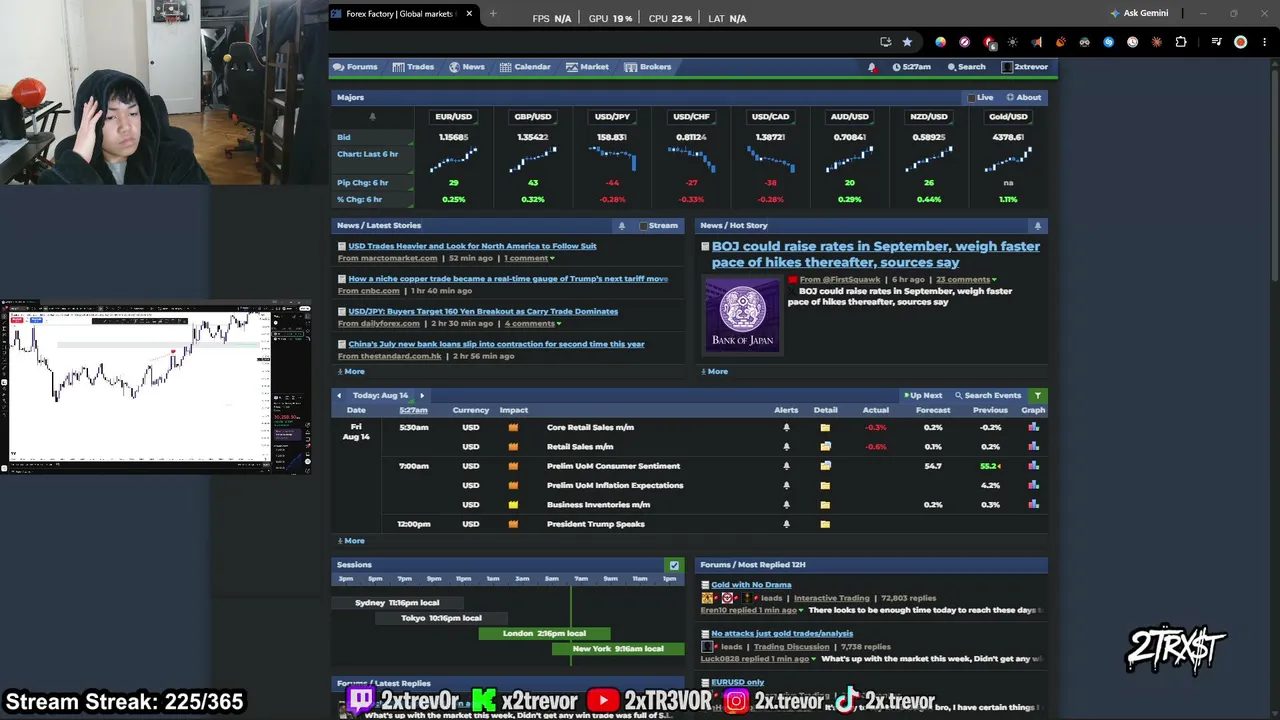Expand More under Hot Story

[715, 371]
